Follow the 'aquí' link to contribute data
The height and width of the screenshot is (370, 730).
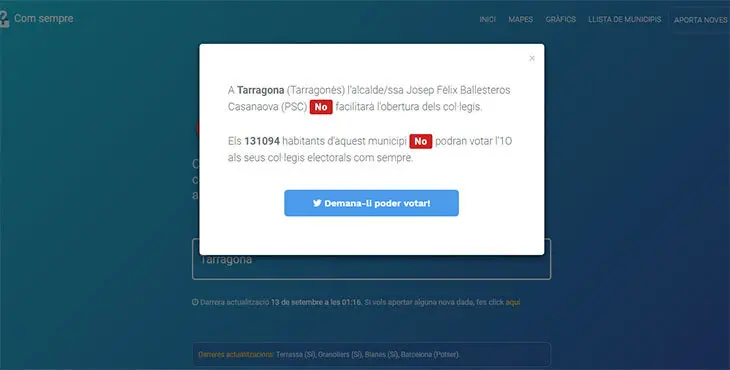click(513, 302)
